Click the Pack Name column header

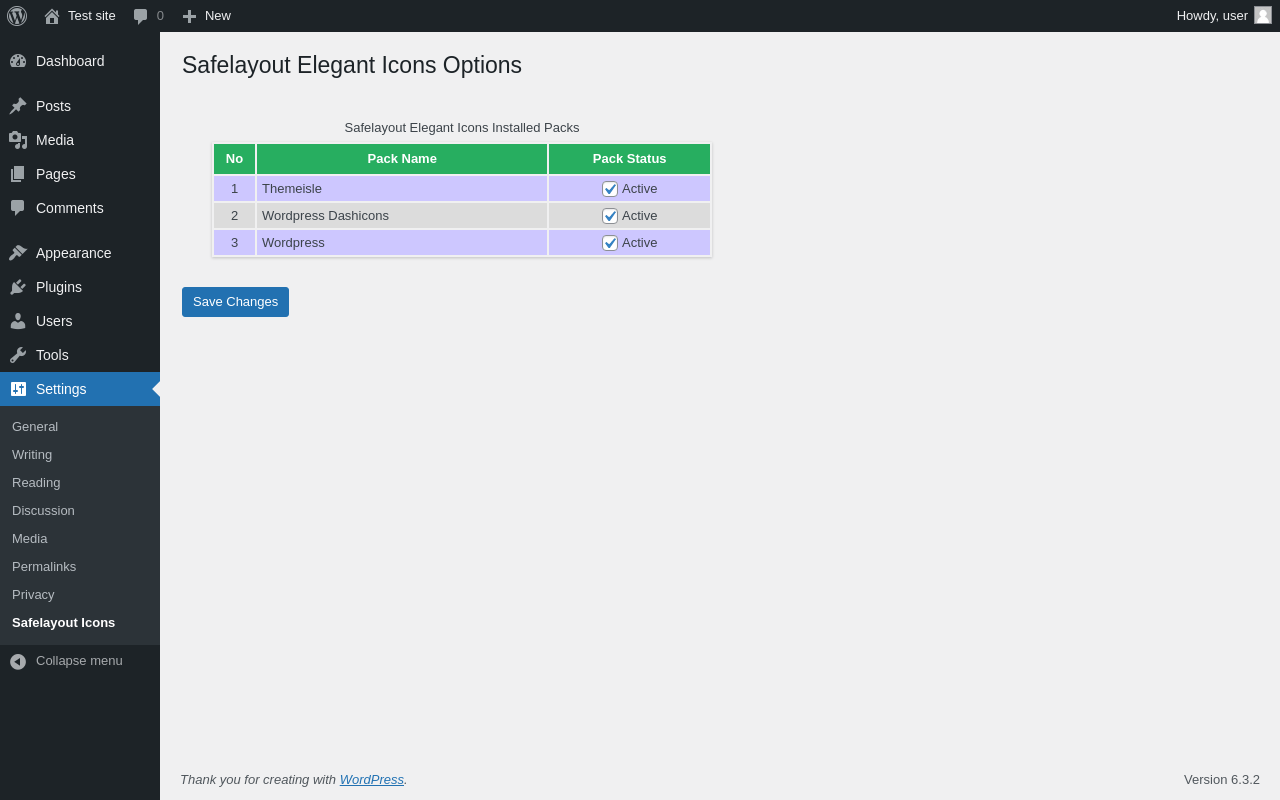[x=402, y=159]
